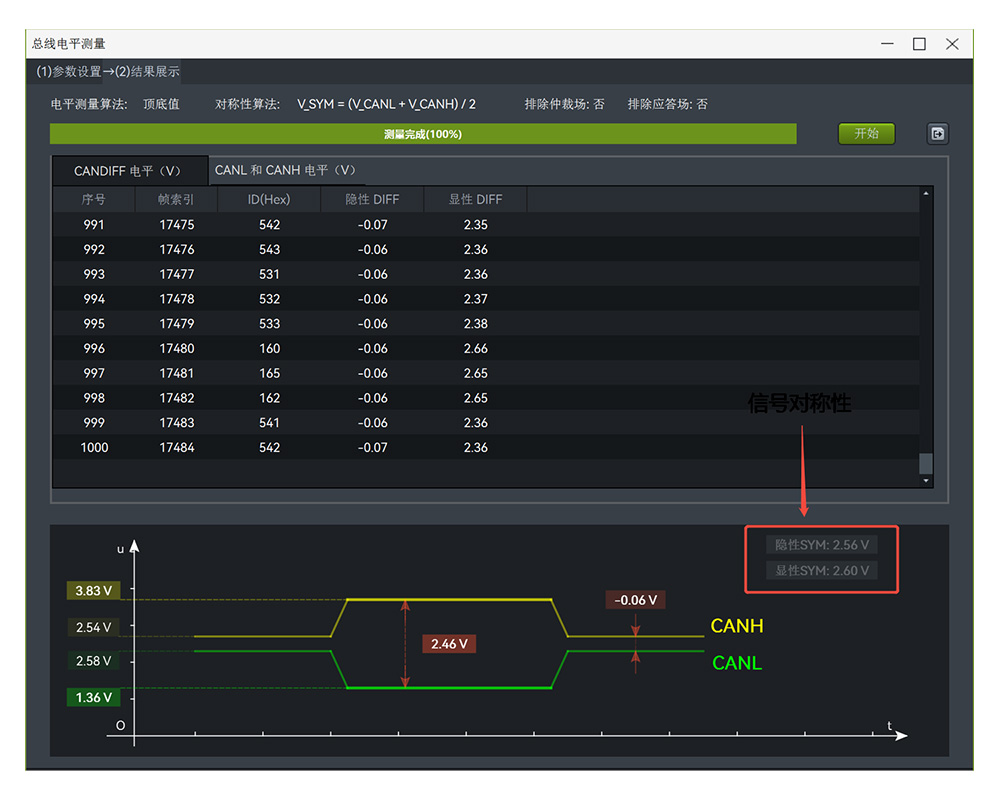Select row with 序号 992
This screenshot has height=800, width=1000.
point(486,249)
